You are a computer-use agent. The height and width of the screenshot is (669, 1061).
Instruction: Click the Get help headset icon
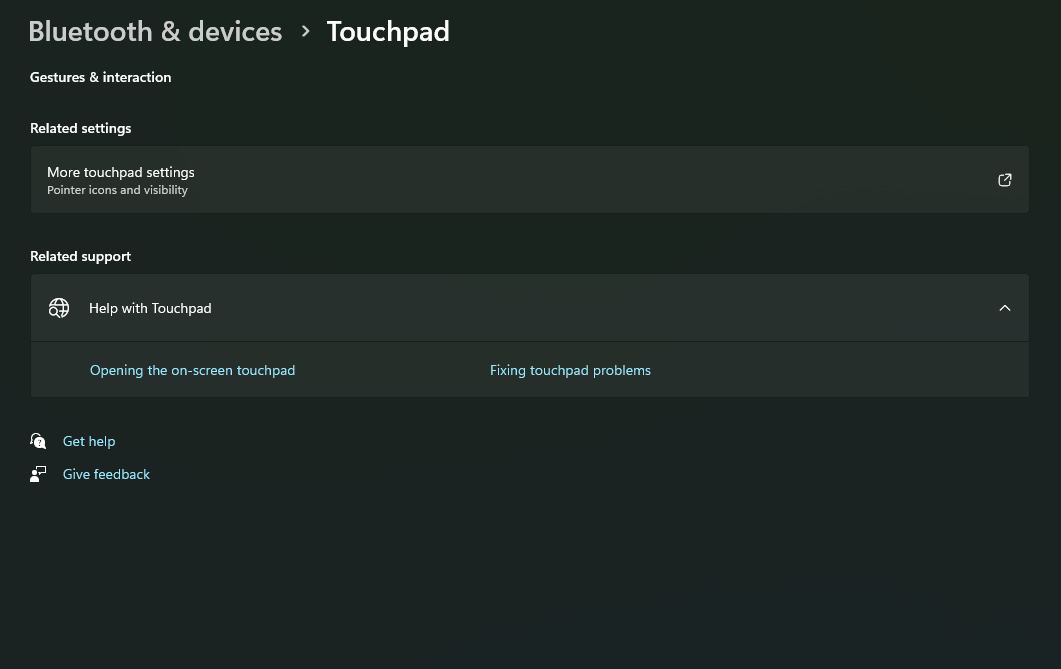point(38,441)
